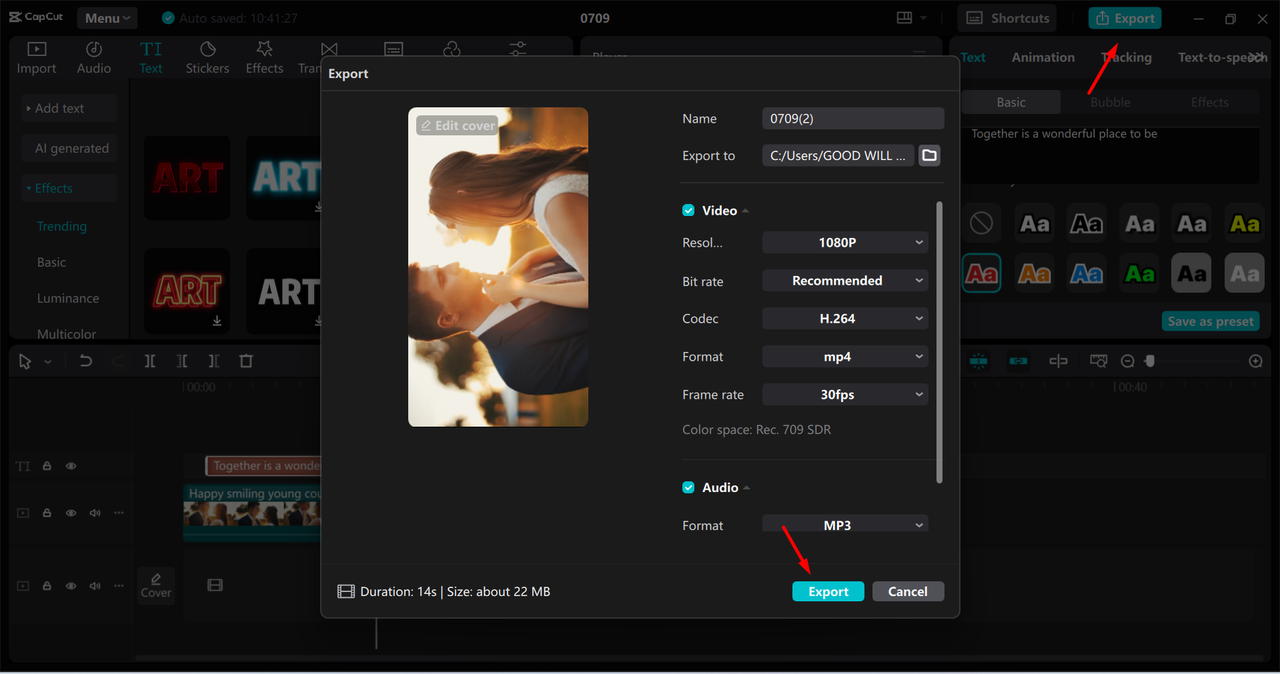The width and height of the screenshot is (1280, 674).
Task: Click Edit cover on the preview
Action: click(457, 125)
